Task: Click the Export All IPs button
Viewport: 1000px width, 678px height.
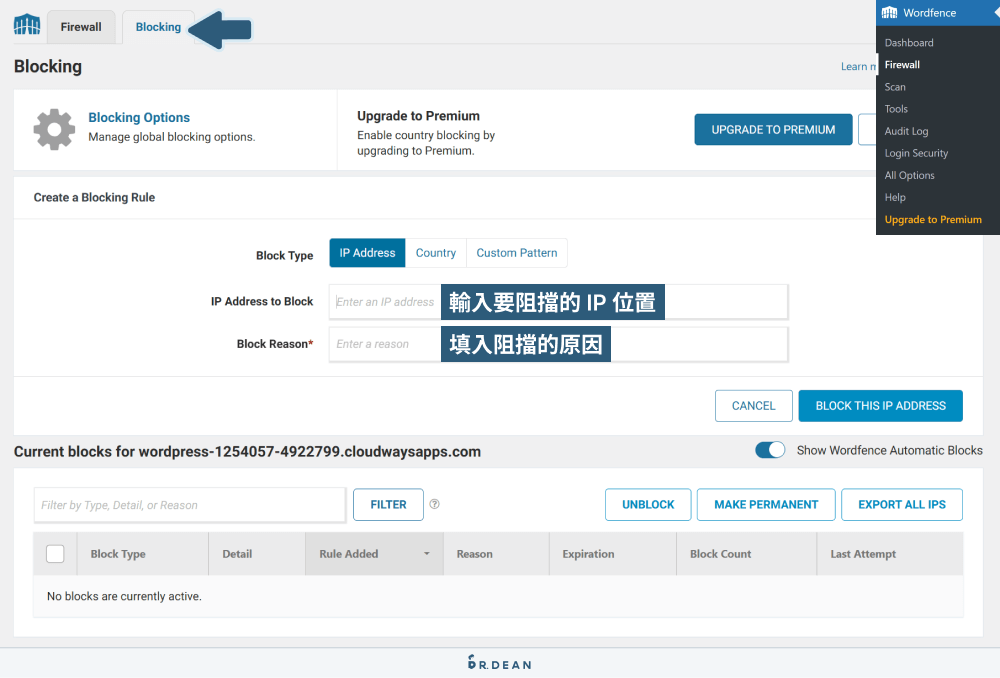Action: tap(901, 504)
